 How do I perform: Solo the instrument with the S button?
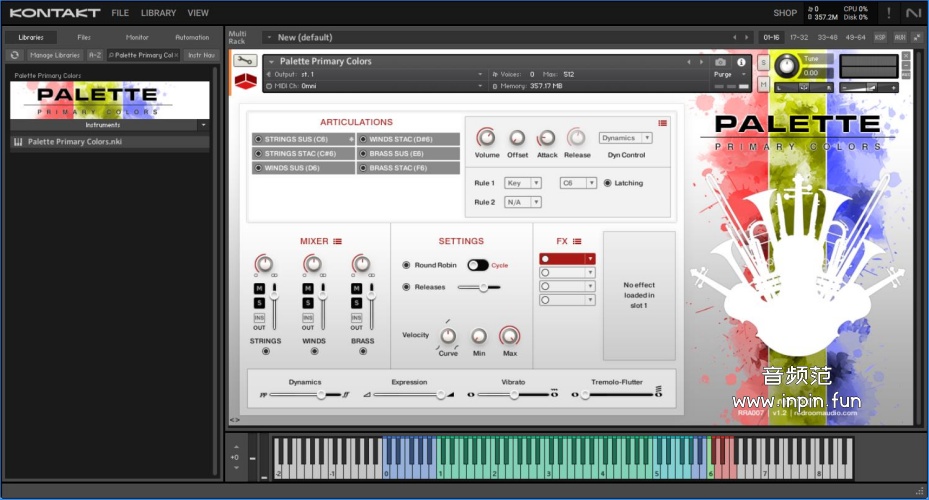click(x=763, y=62)
